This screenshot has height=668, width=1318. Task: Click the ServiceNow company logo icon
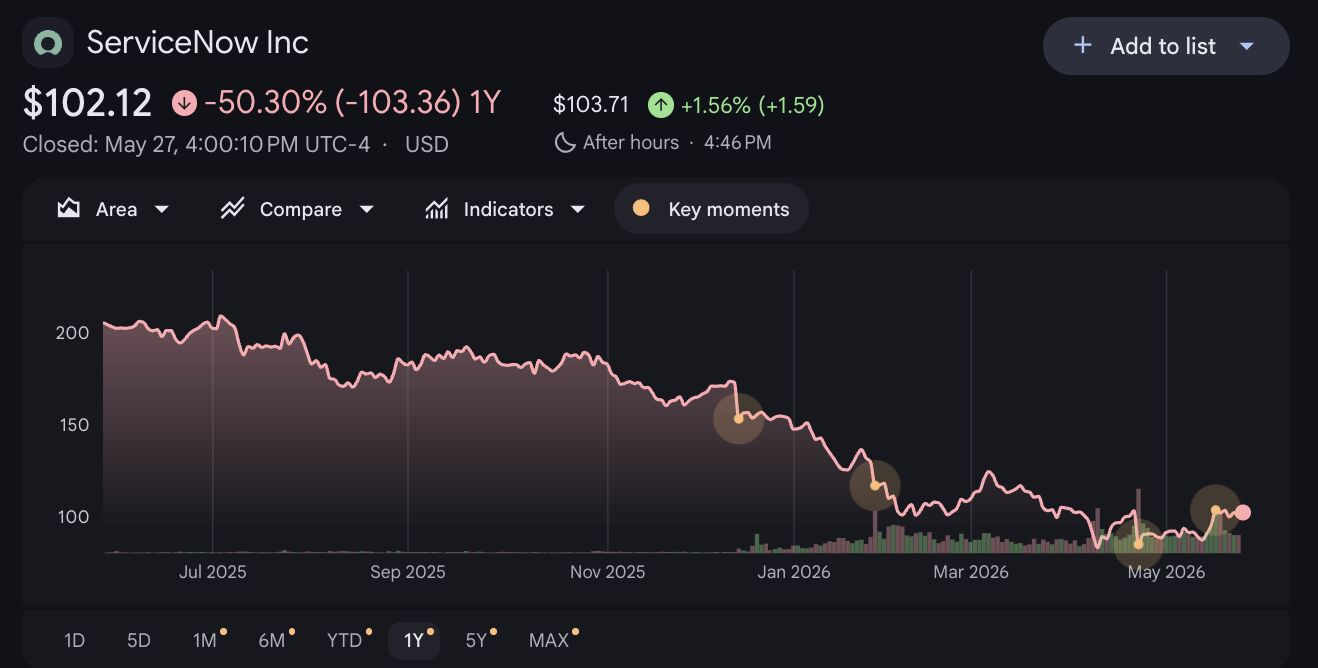coord(48,43)
